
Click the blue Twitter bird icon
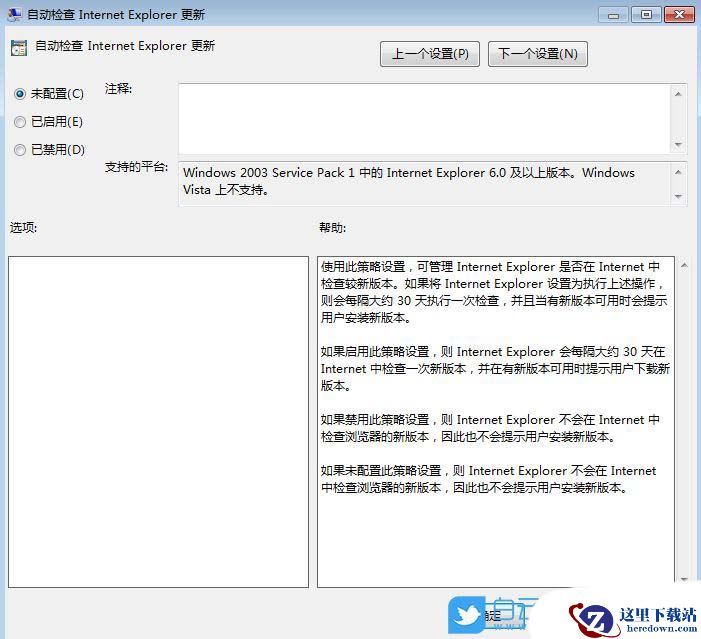pos(466,616)
